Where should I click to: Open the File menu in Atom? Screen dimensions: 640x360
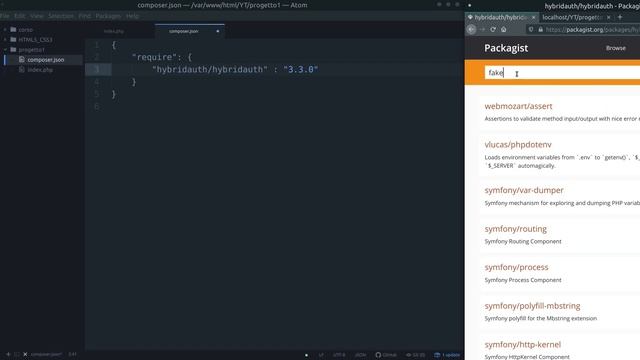click(4, 16)
